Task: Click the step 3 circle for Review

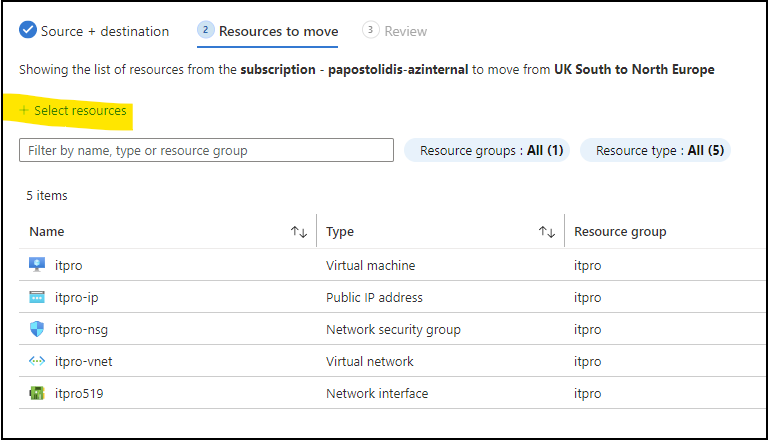Action: pyautogui.click(x=371, y=31)
